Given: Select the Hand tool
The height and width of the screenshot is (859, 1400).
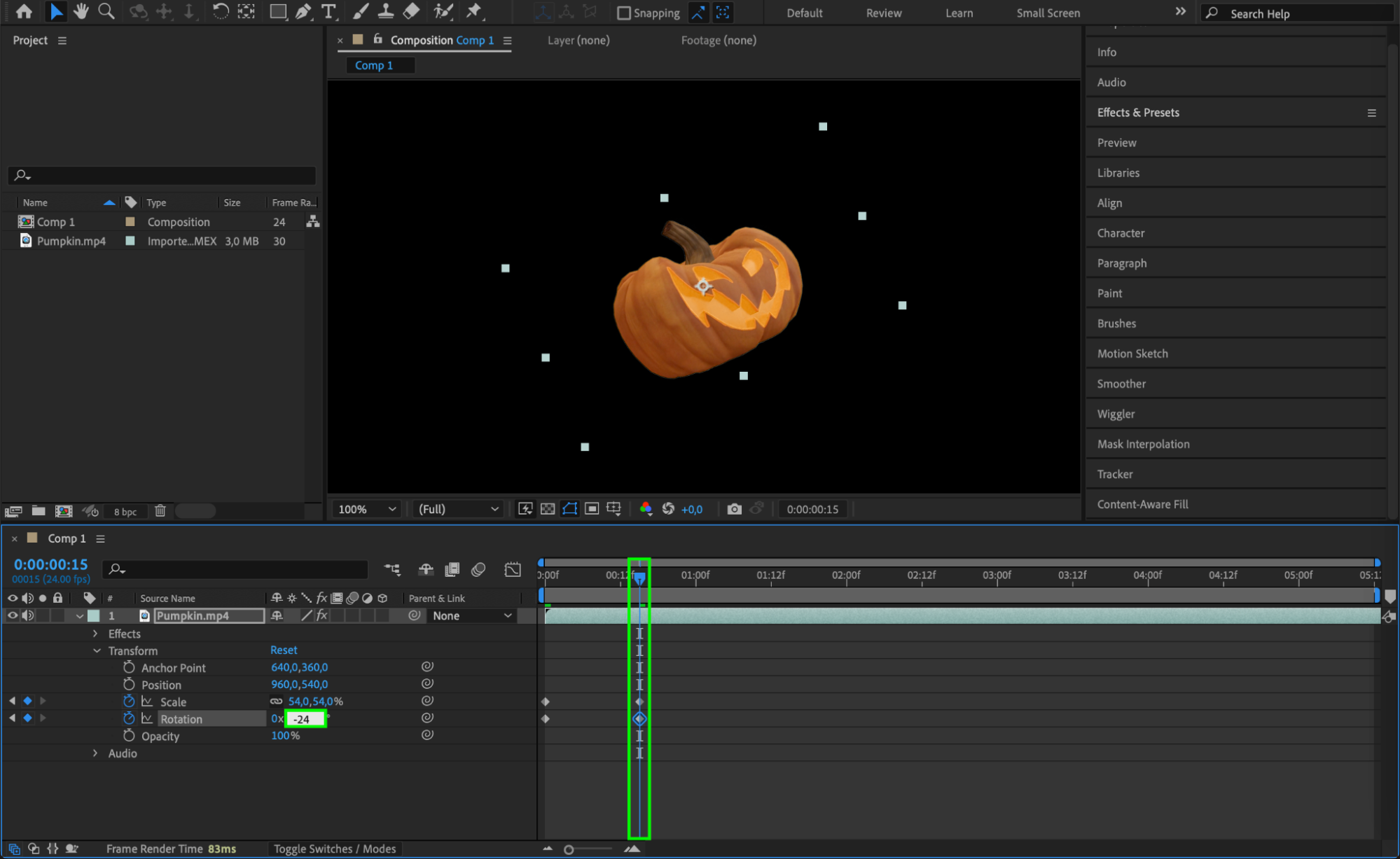Looking at the screenshot, I should pyautogui.click(x=81, y=11).
